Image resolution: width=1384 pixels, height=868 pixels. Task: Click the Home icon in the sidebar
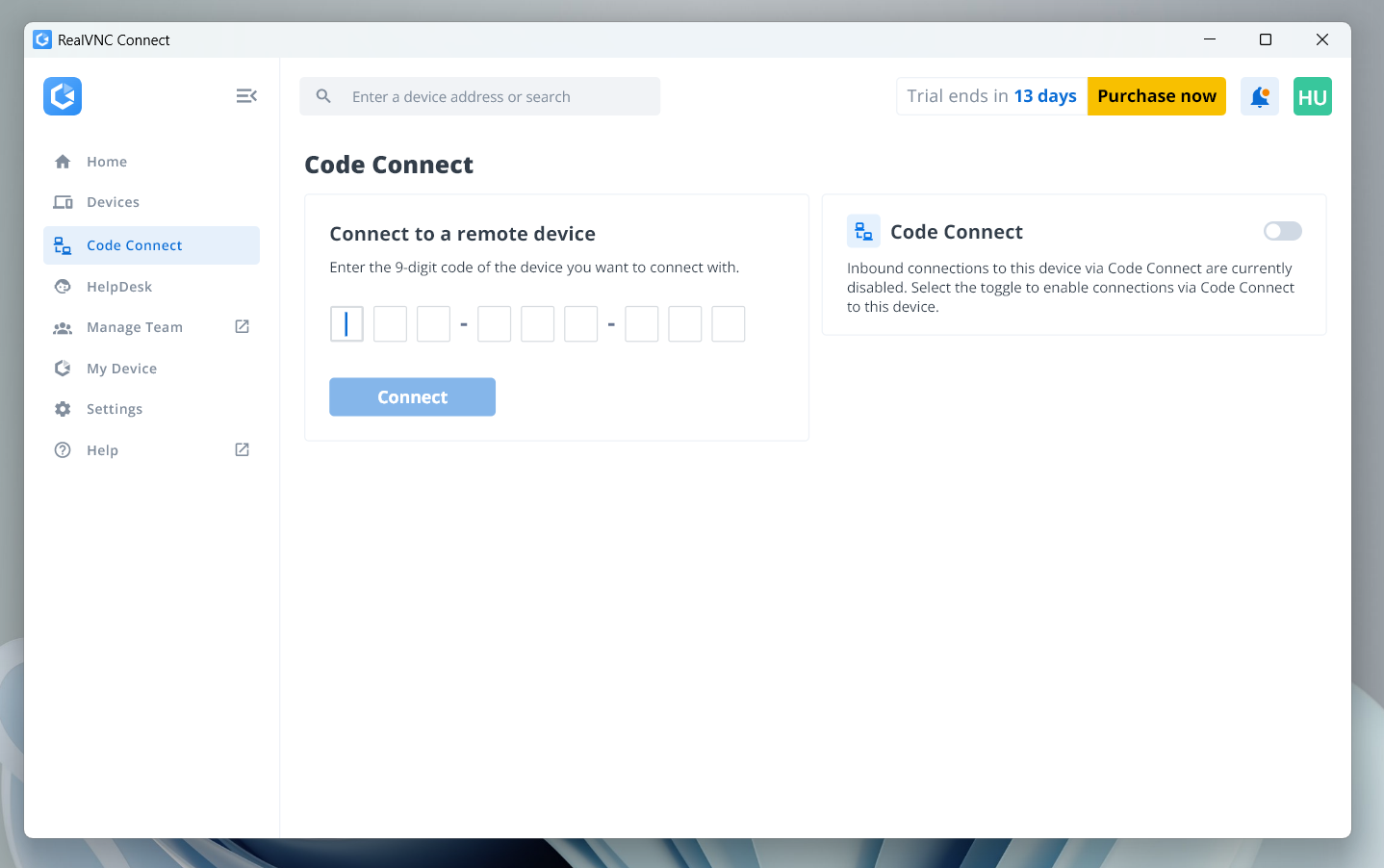[x=63, y=162]
